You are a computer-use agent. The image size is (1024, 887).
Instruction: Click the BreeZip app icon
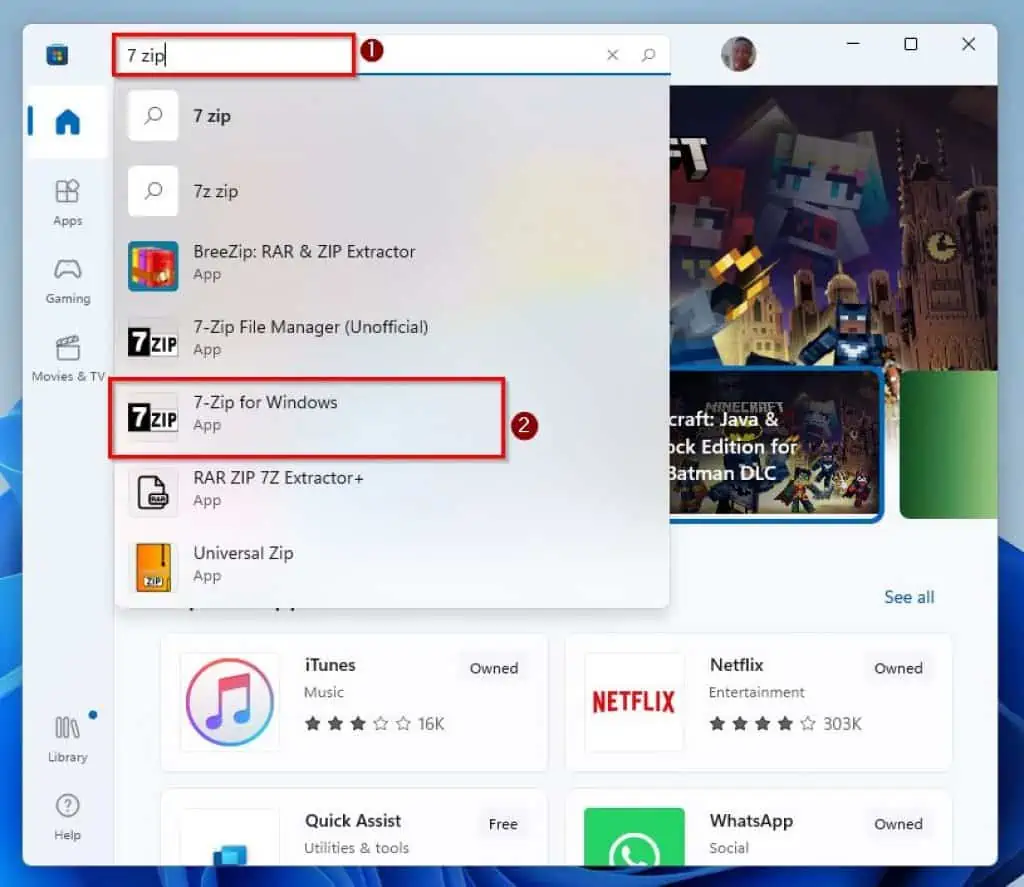click(x=153, y=266)
